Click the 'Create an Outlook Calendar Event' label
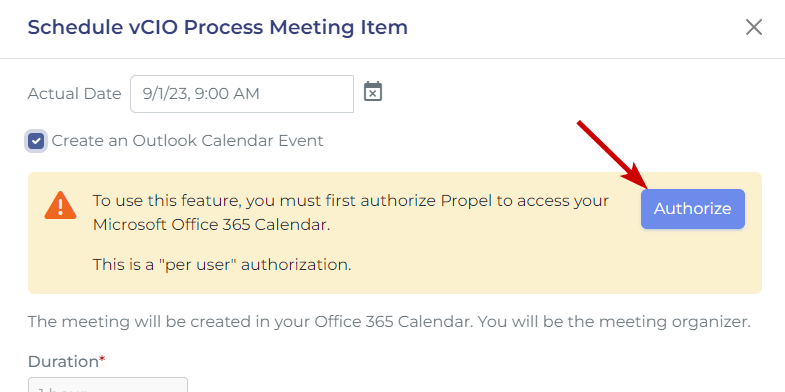This screenshot has height=392, width=785. [x=187, y=141]
